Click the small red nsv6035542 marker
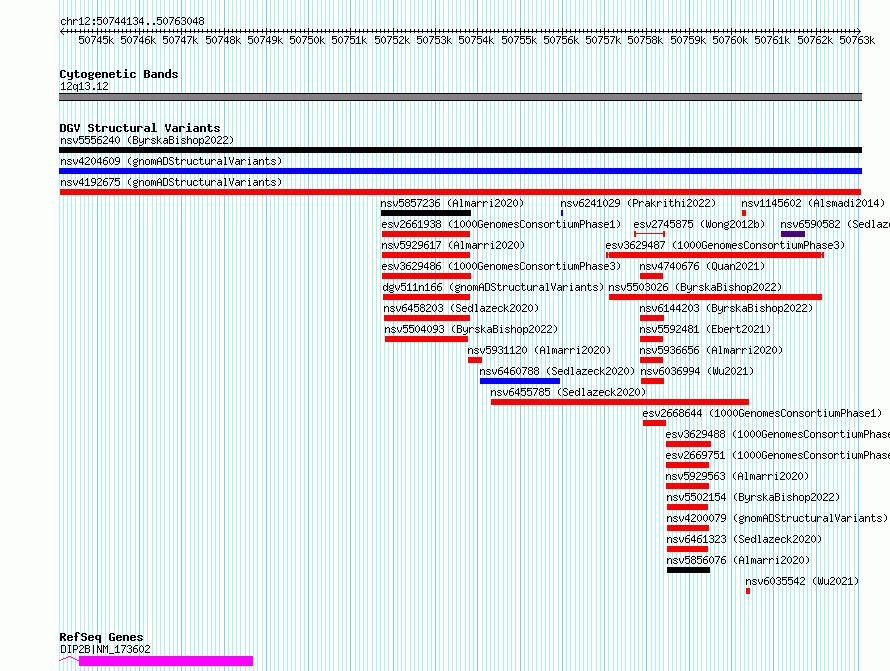This screenshot has width=890, height=671. tap(748, 591)
